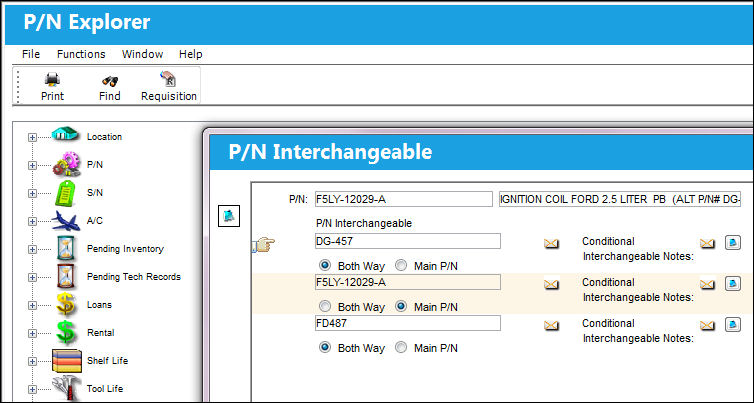The width and height of the screenshot is (754, 403).
Task: Select the Rental green dollar icon
Action: pos(65,332)
